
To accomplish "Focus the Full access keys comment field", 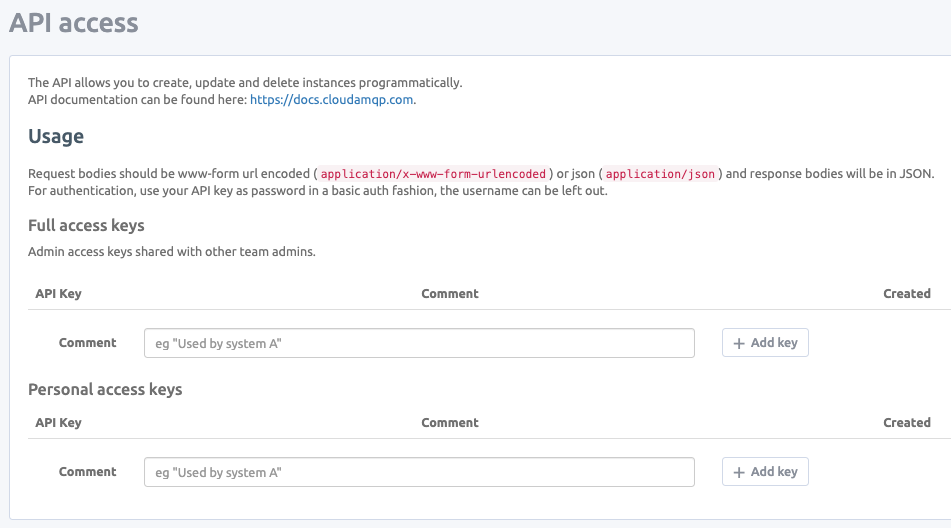I will [x=419, y=343].
